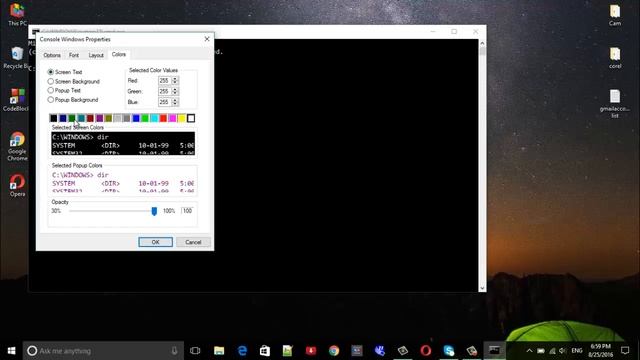Click the Green value spinner arrows
The width and height of the screenshot is (640, 360).
175,91
